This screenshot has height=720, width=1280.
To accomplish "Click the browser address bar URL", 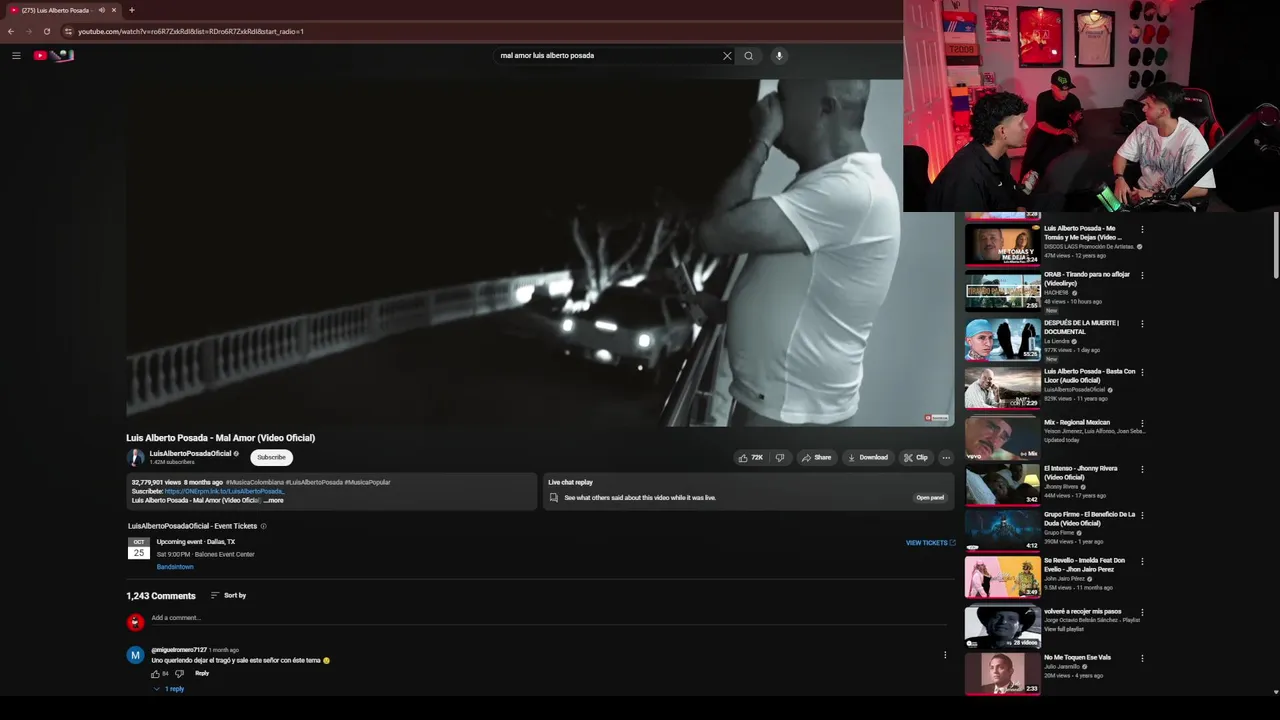I will coord(190,31).
